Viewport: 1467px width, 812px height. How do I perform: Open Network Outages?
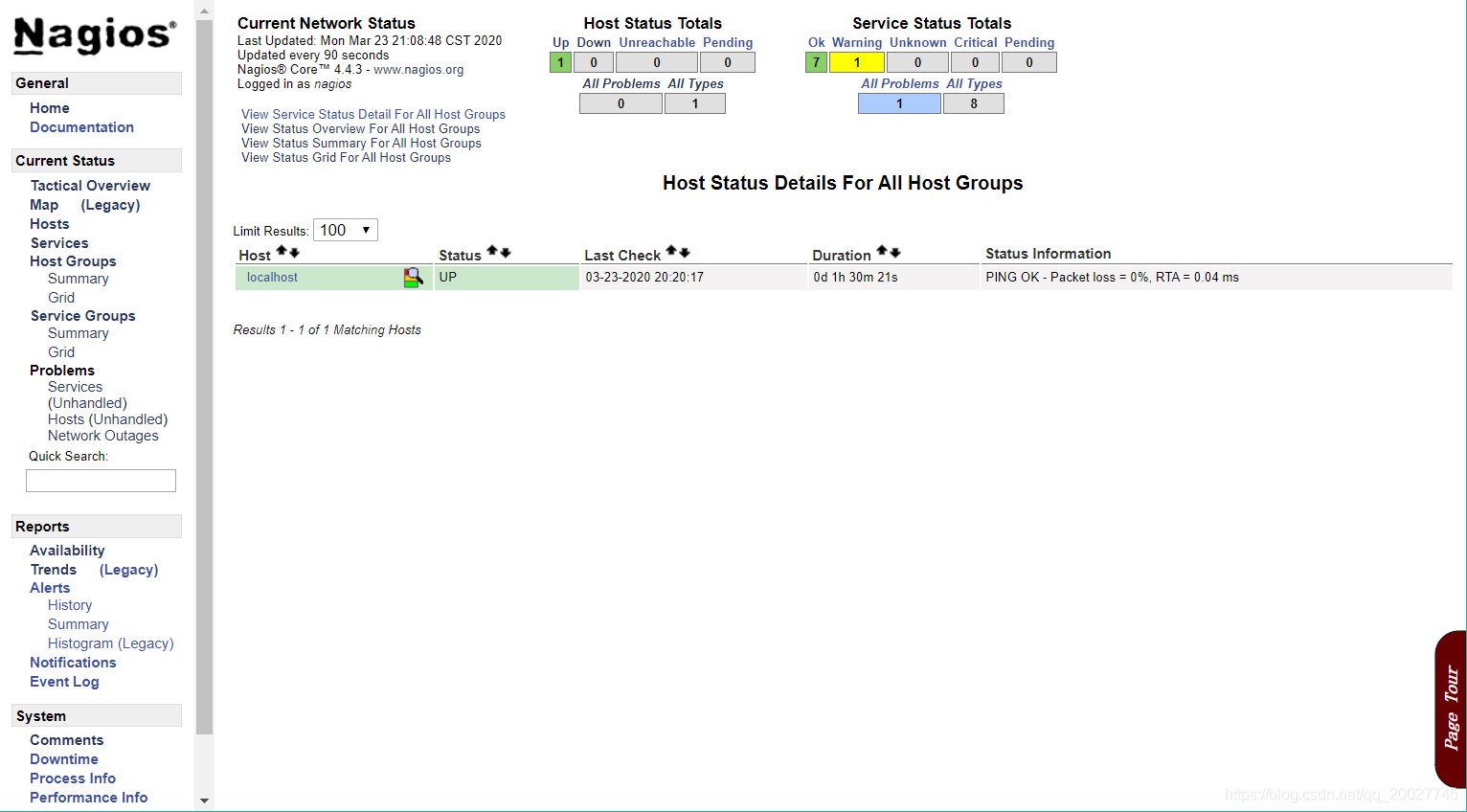(x=103, y=436)
